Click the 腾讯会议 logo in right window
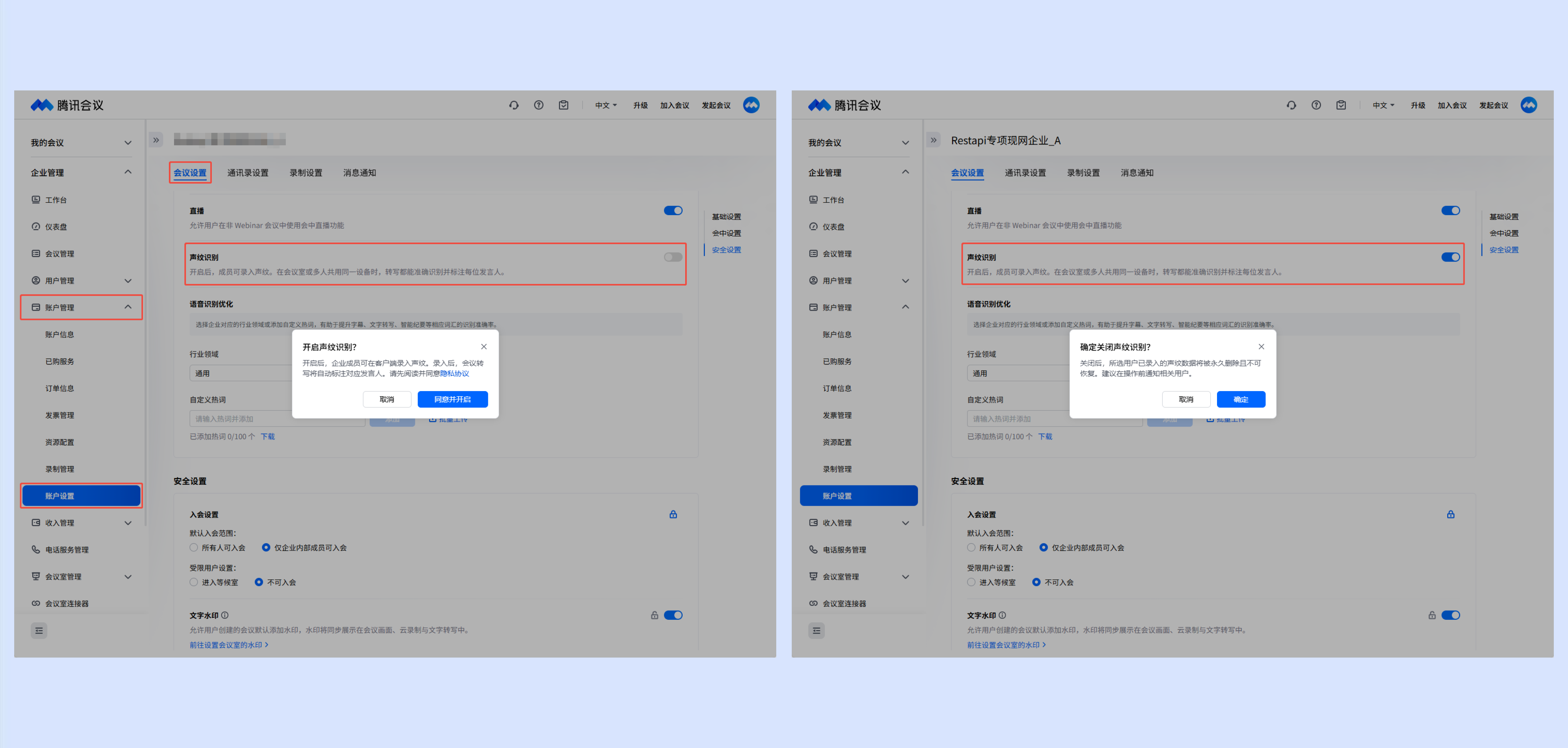 point(844,105)
